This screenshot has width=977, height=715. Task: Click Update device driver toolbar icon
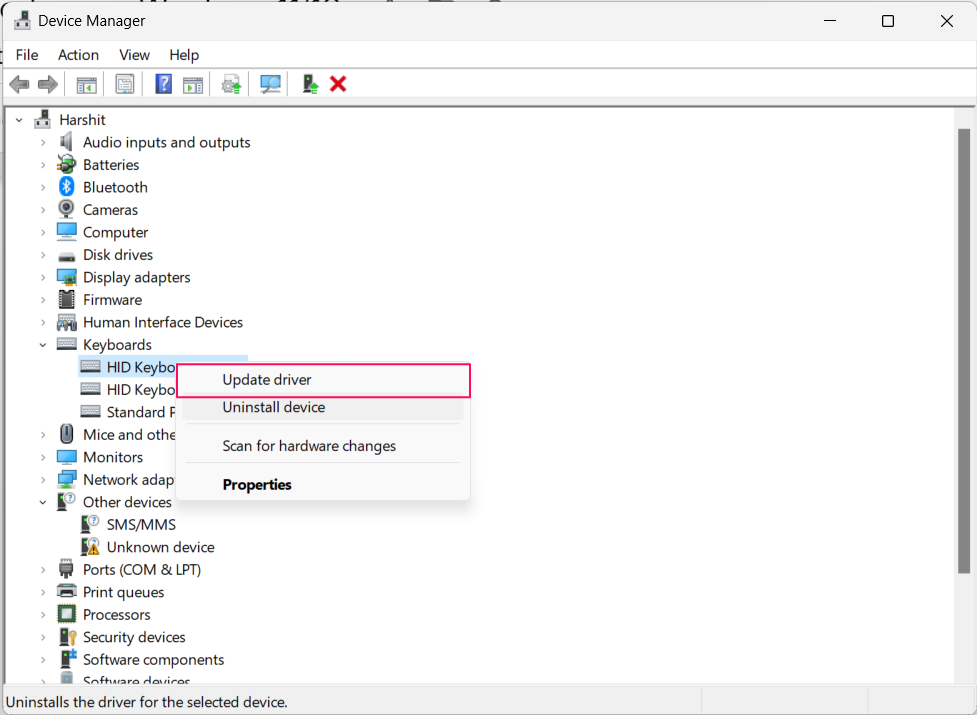(232, 84)
